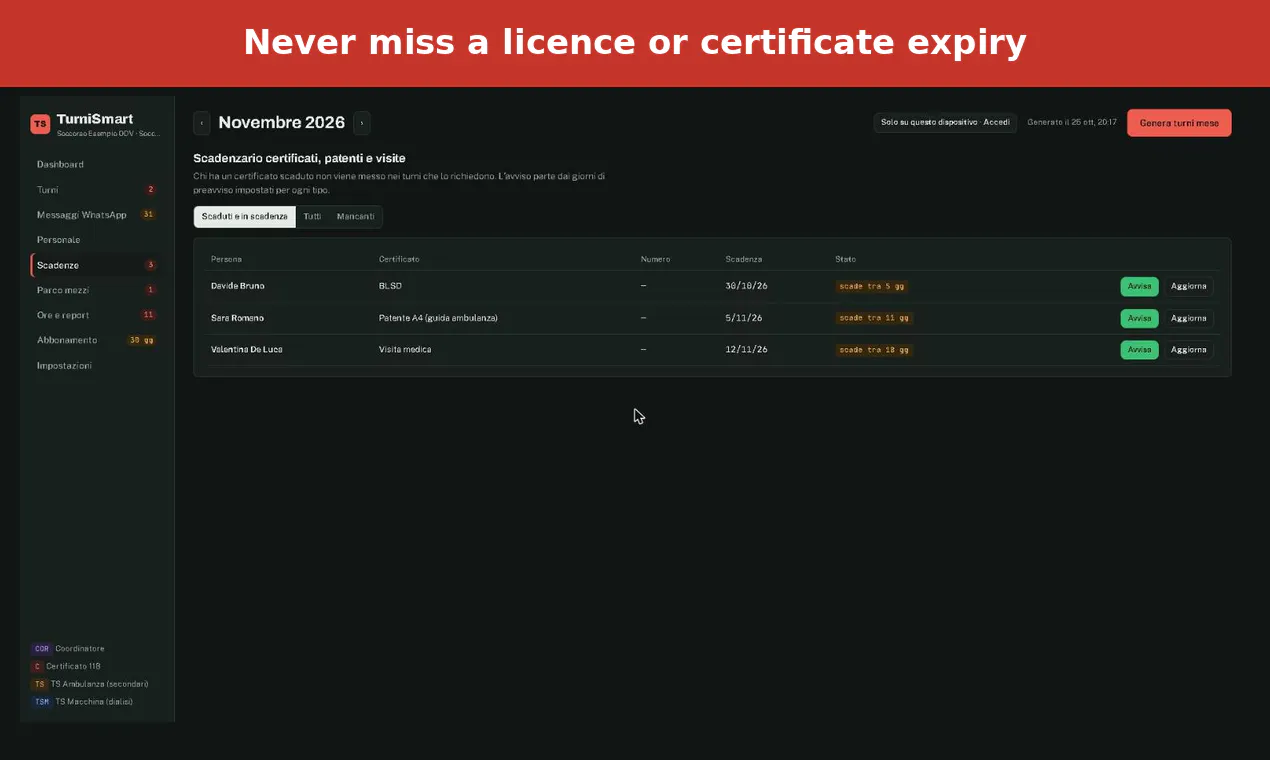This screenshot has height=760, width=1270.
Task: Click the expiry date '5/11/26'
Action: [744, 318]
